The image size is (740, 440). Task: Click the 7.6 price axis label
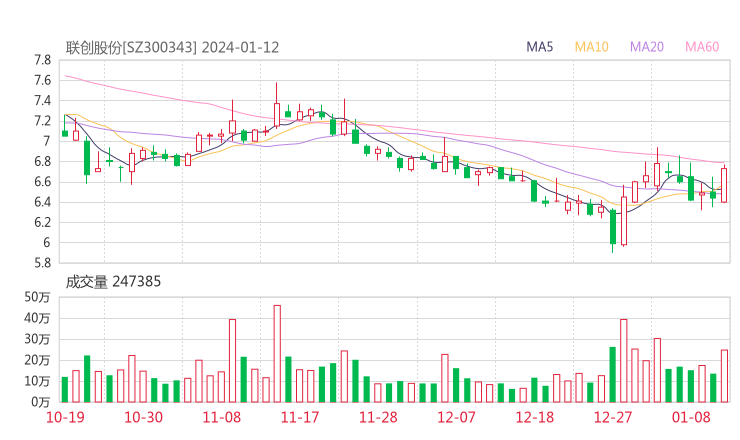point(42,80)
